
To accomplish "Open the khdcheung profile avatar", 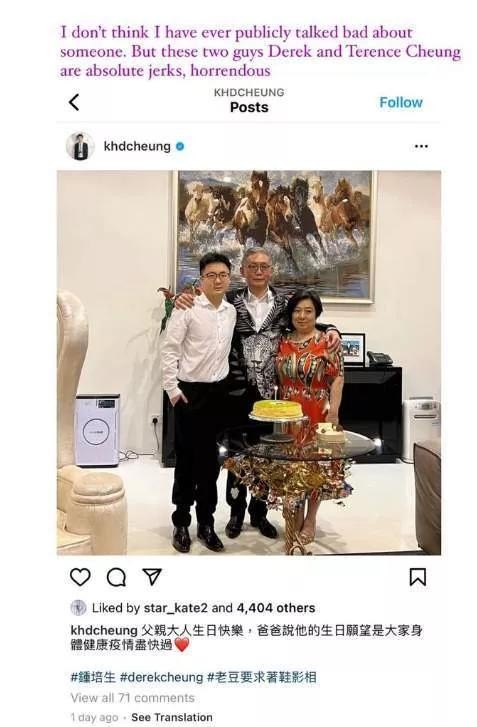I will (x=80, y=146).
